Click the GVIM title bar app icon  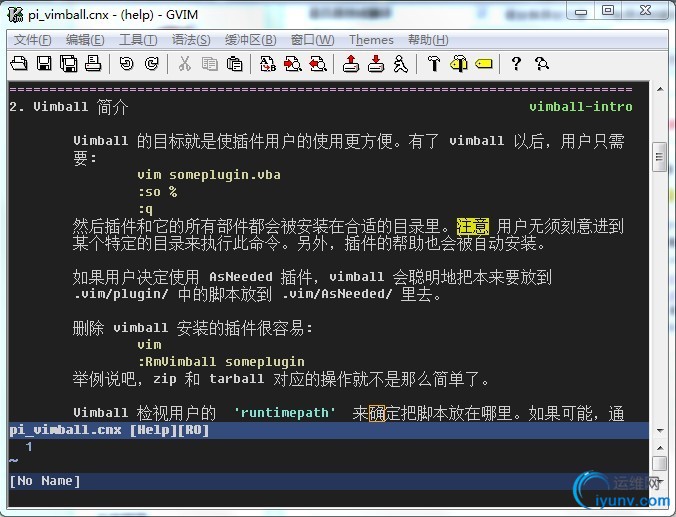[16, 14]
